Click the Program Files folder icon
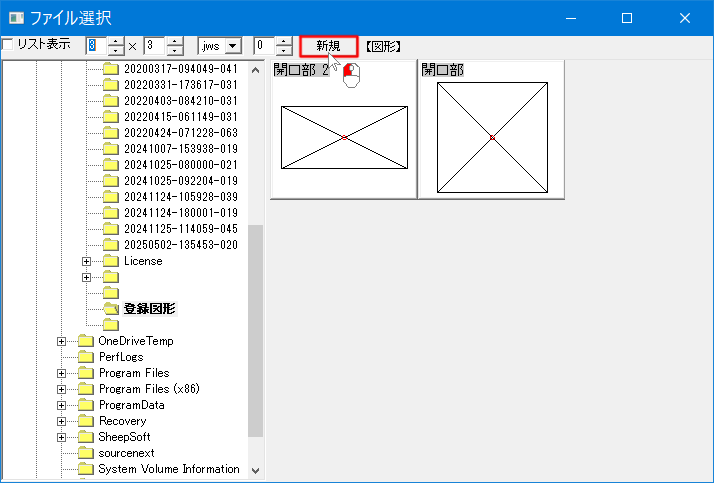714x483 pixels. point(86,373)
